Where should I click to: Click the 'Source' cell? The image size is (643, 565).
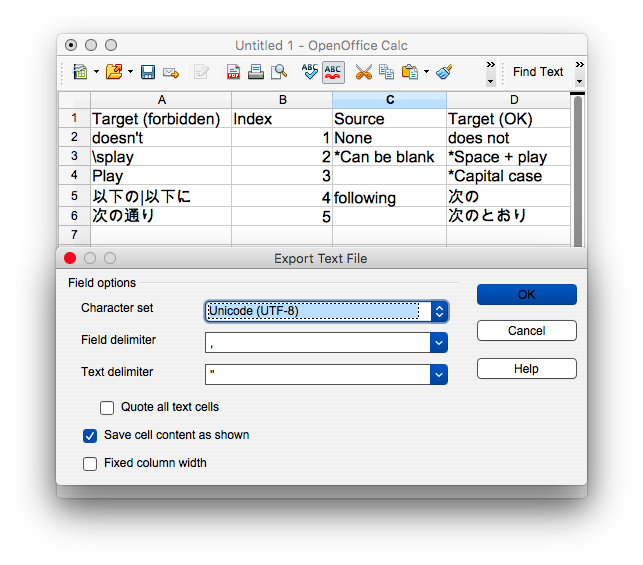[x=390, y=118]
